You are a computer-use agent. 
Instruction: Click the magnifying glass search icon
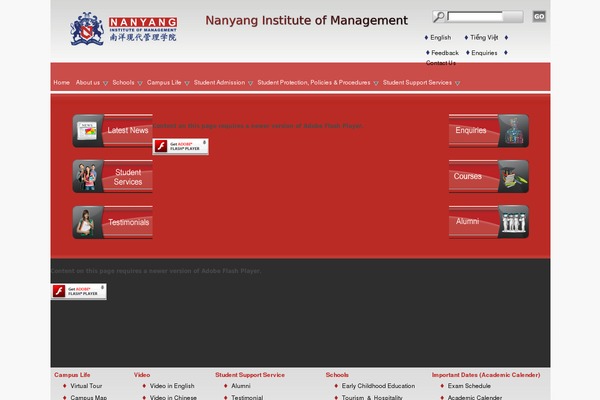pos(439,16)
